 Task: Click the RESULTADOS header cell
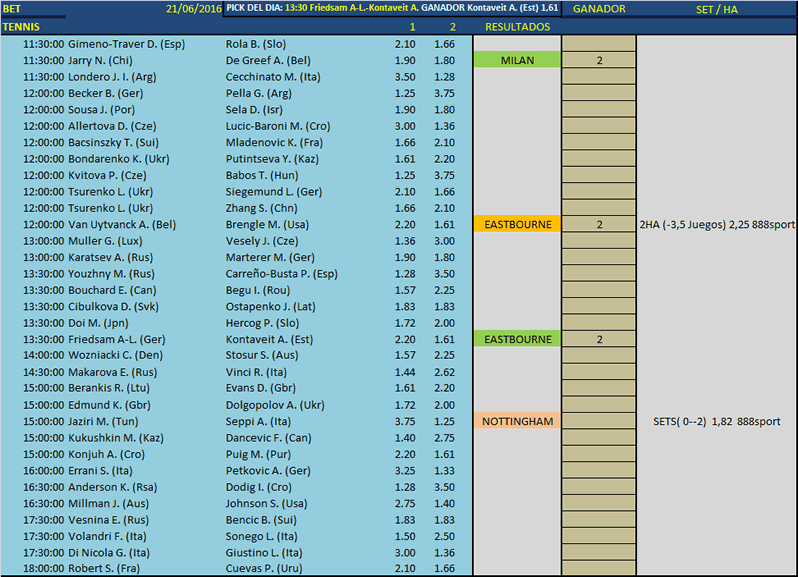517,26
